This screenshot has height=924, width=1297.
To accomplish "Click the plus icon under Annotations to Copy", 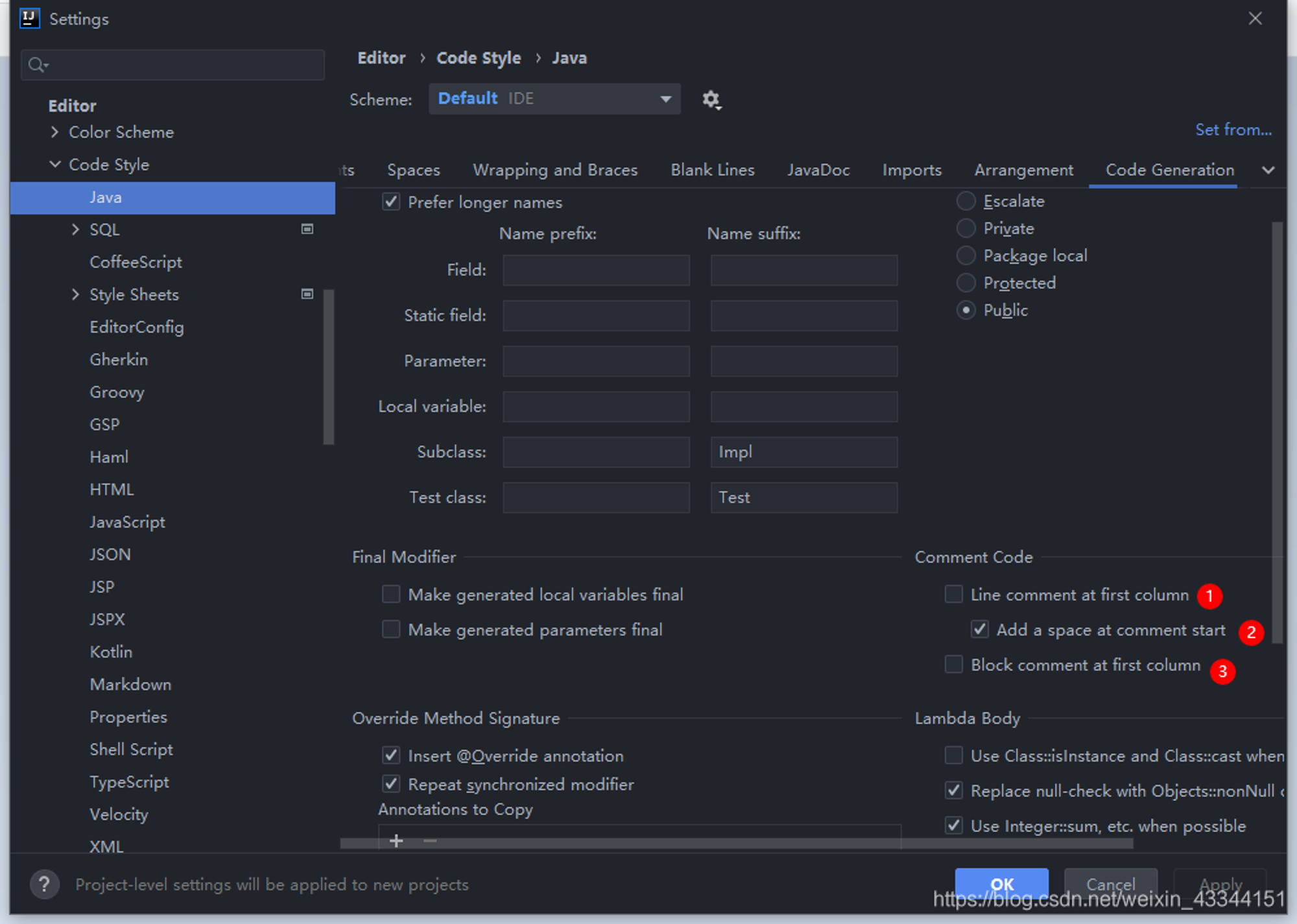I will (396, 841).
